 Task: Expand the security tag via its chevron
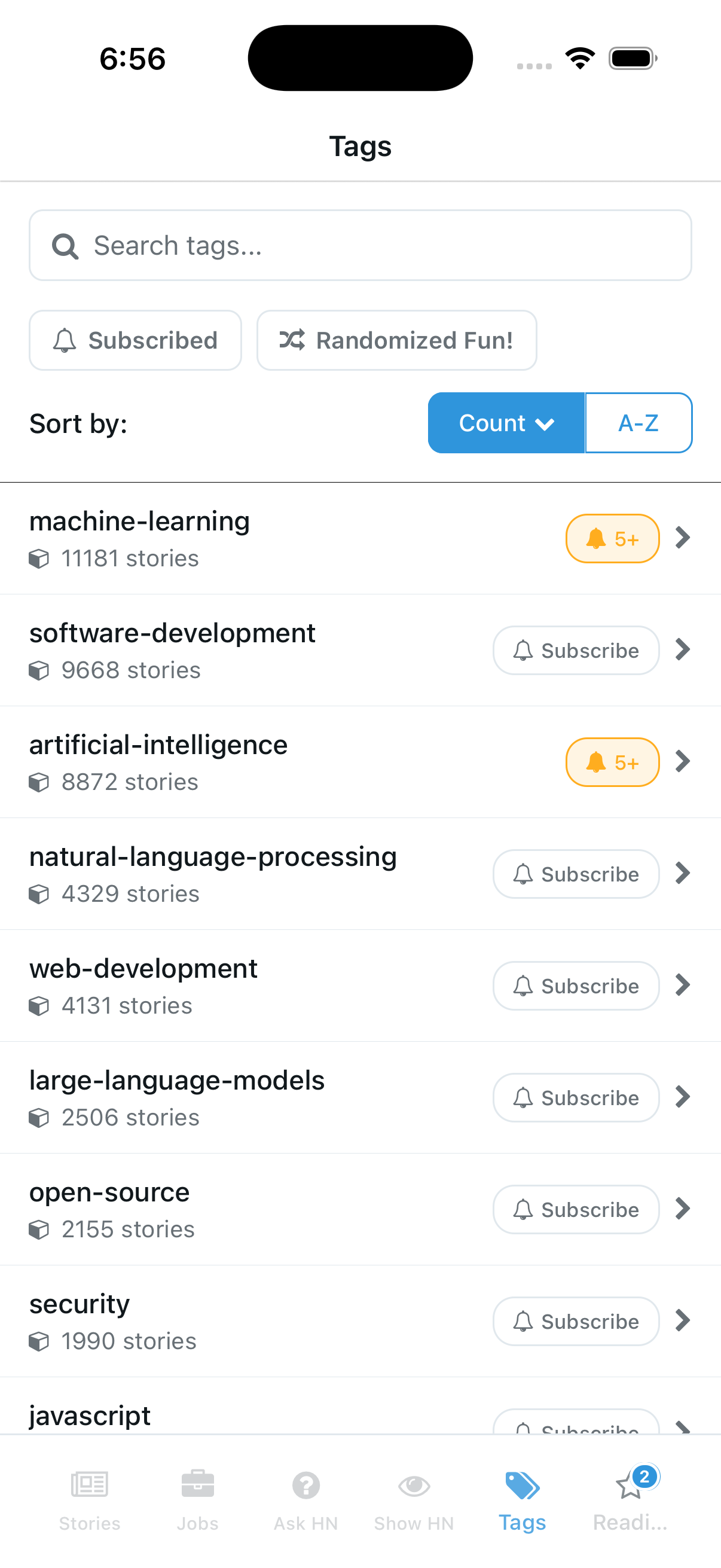pyautogui.click(x=682, y=1320)
